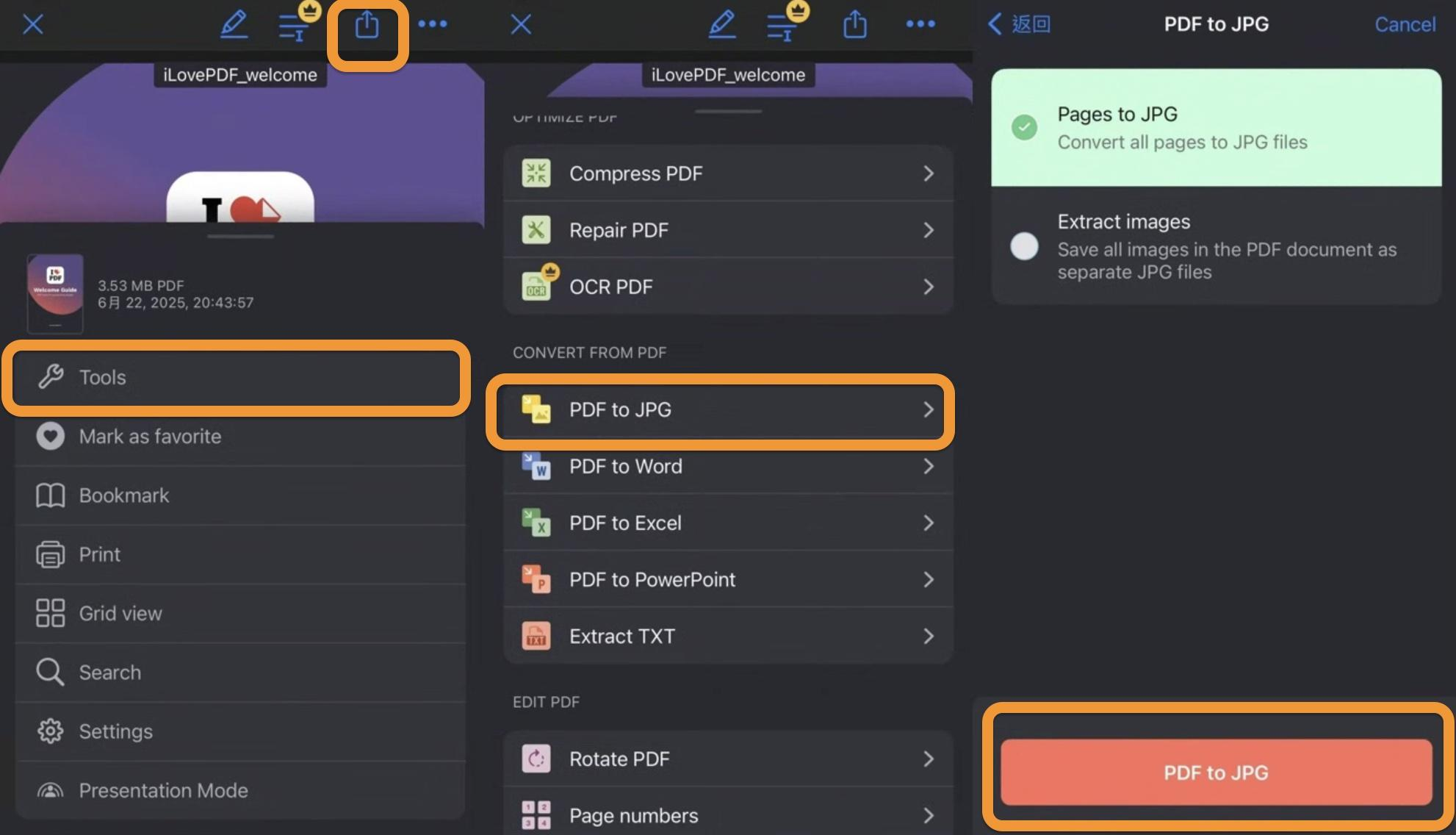This screenshot has width=1456, height=835.
Task: Tap the iLovePDF_welcome title in middle panel
Action: [x=728, y=75]
